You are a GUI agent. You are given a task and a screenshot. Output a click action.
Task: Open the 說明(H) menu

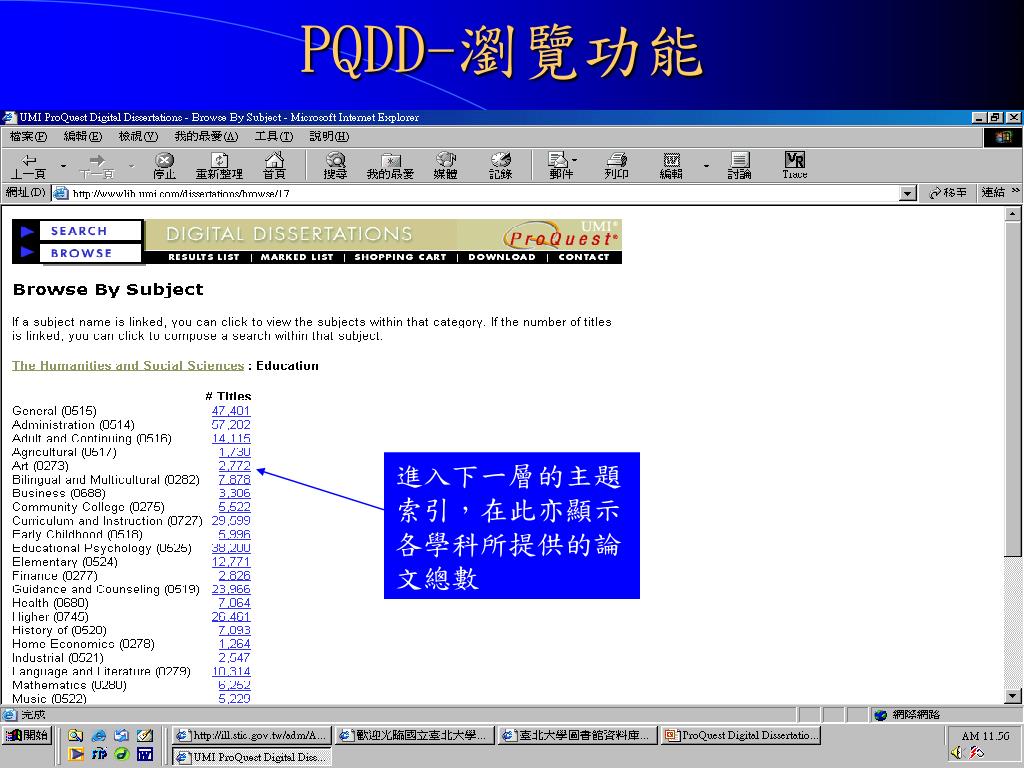(329, 136)
